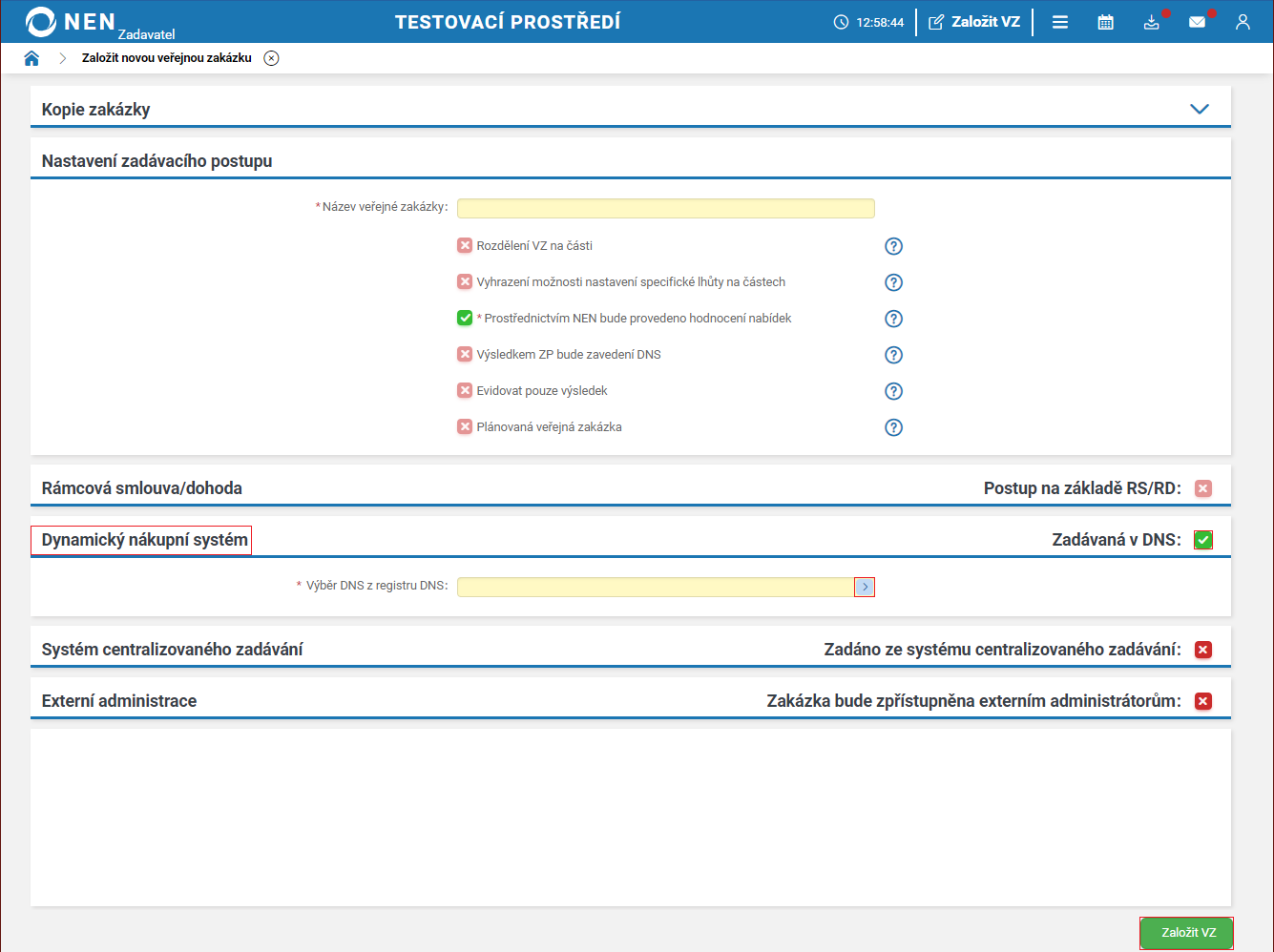
Task: Open the calendar icon in header
Action: coord(1105,22)
